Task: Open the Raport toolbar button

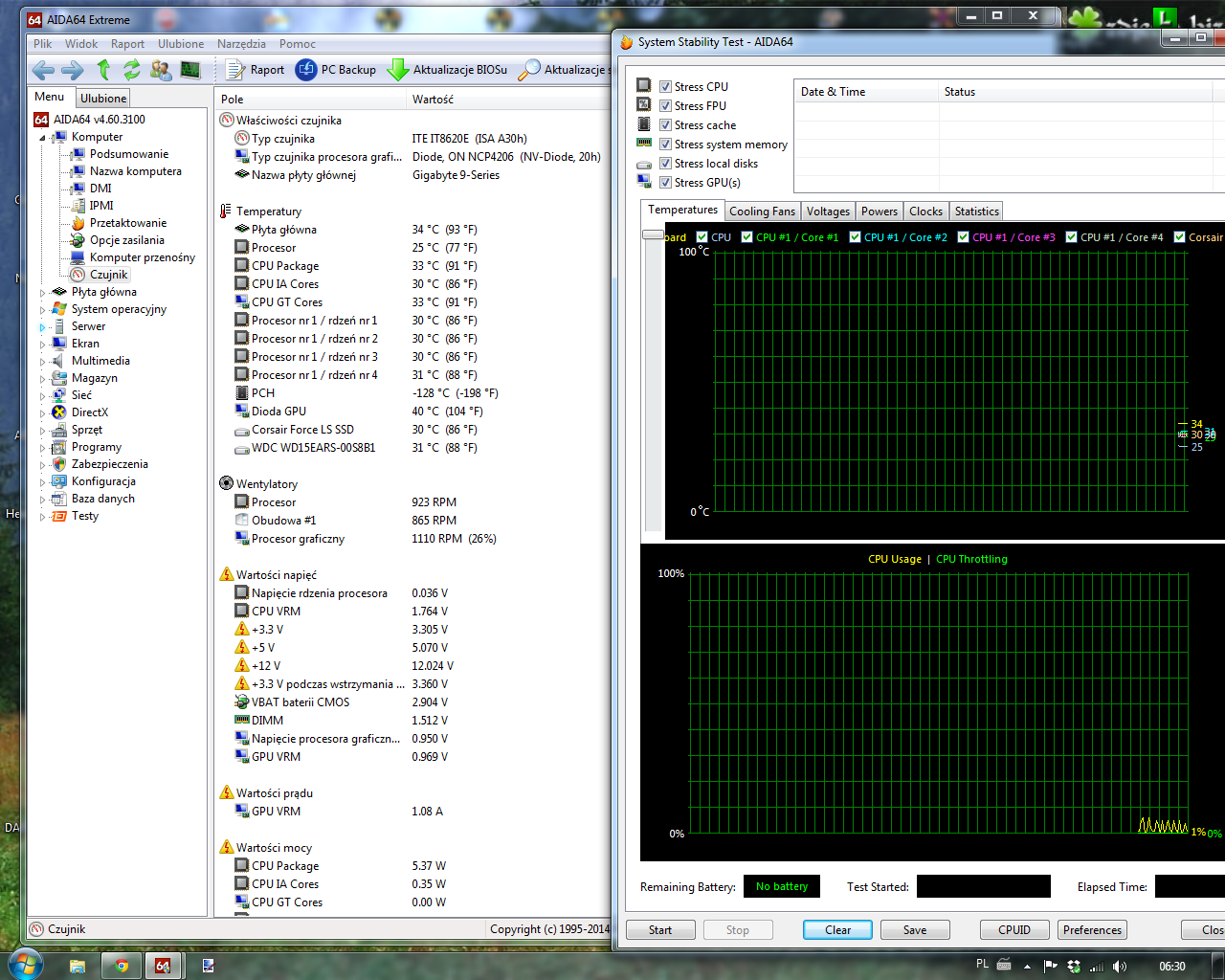Action: pos(256,70)
